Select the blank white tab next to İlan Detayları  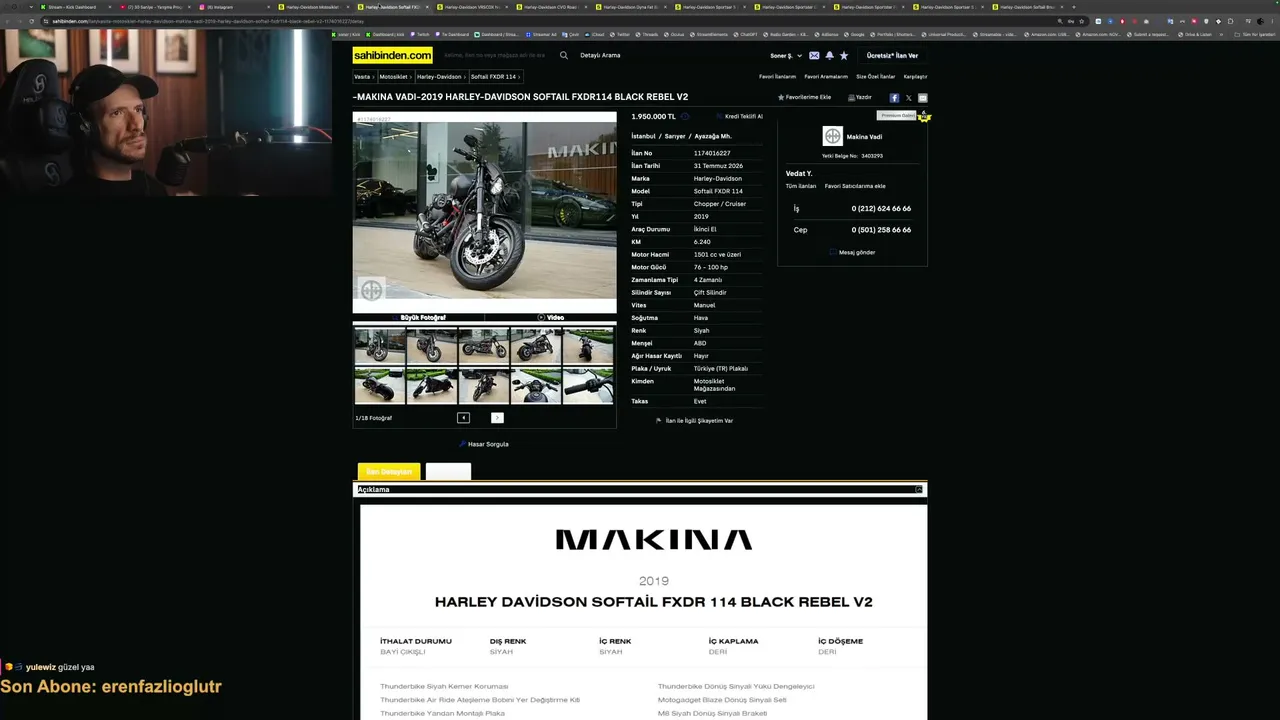[x=448, y=472]
